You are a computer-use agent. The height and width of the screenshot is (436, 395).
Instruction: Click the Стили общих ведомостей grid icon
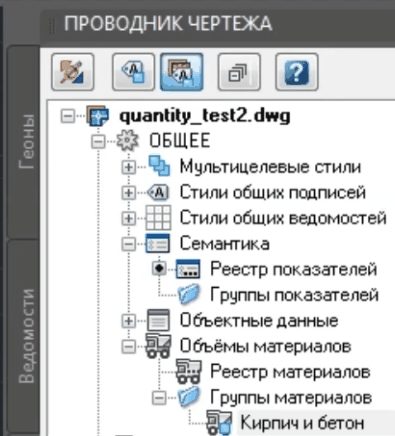coord(158,218)
